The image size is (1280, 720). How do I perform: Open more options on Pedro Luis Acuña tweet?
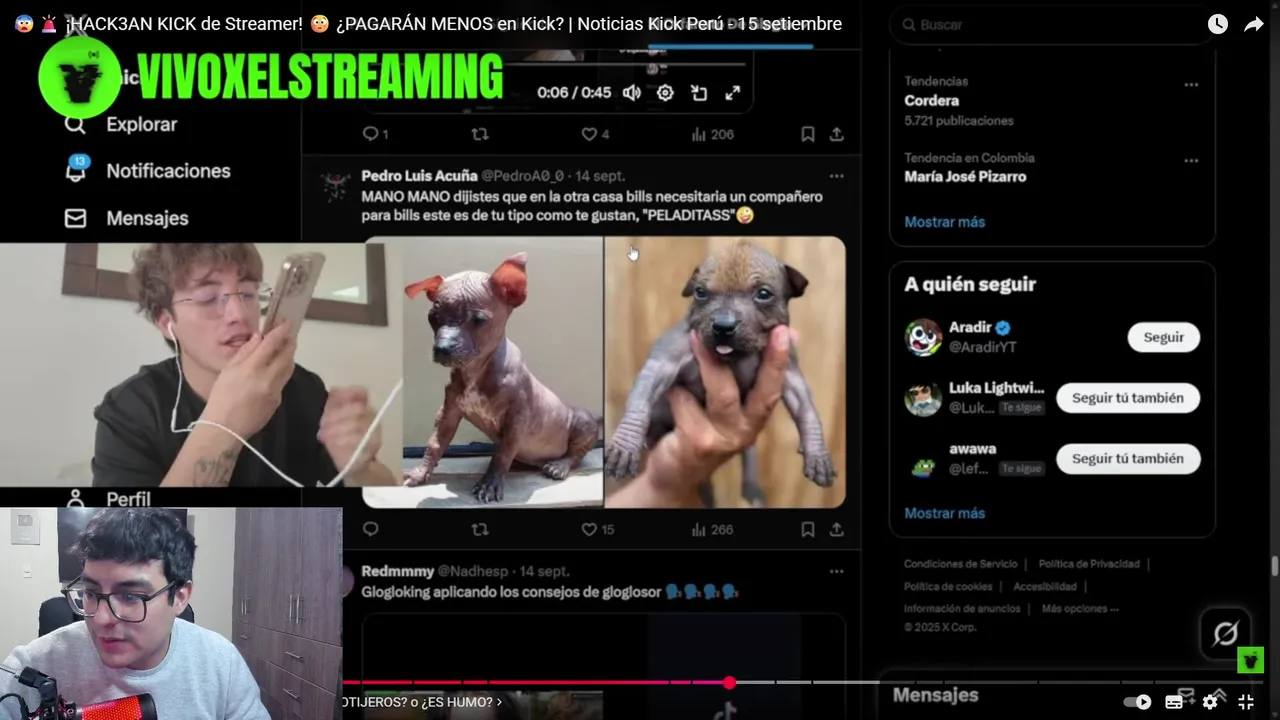[x=836, y=175]
